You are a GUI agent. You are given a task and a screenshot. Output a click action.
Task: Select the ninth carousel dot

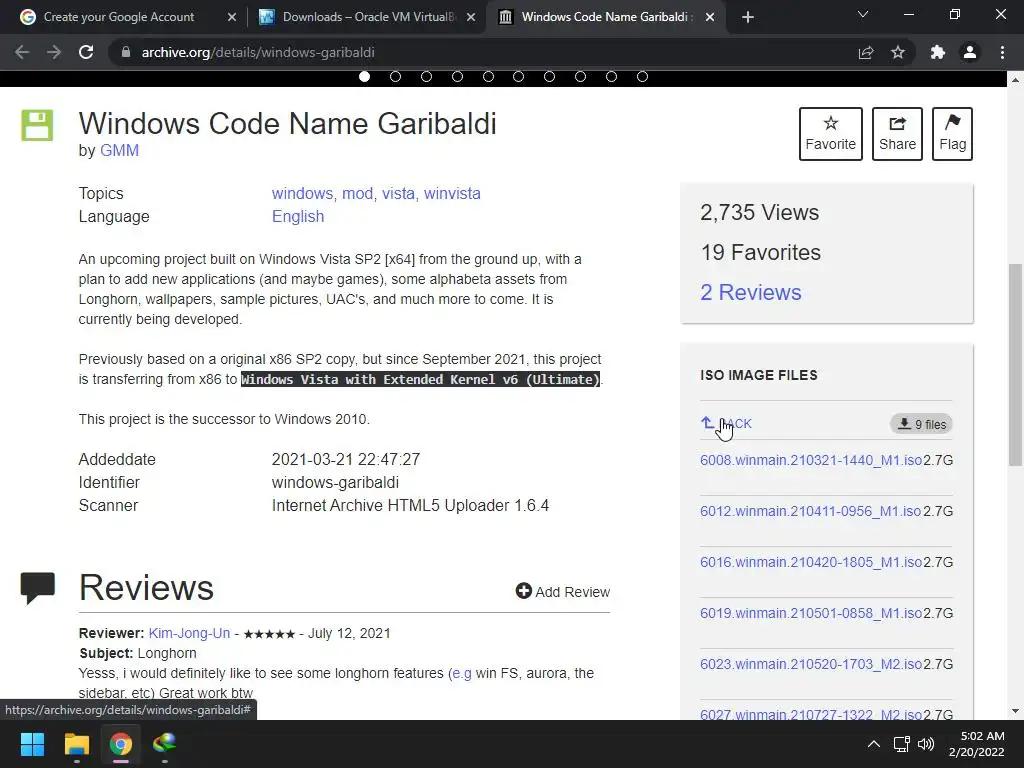tap(611, 76)
